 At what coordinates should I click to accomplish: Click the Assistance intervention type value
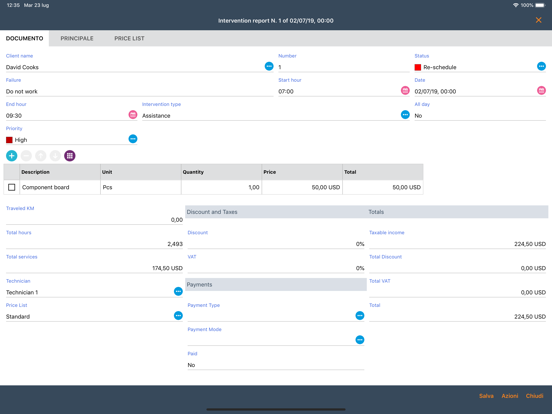point(156,115)
